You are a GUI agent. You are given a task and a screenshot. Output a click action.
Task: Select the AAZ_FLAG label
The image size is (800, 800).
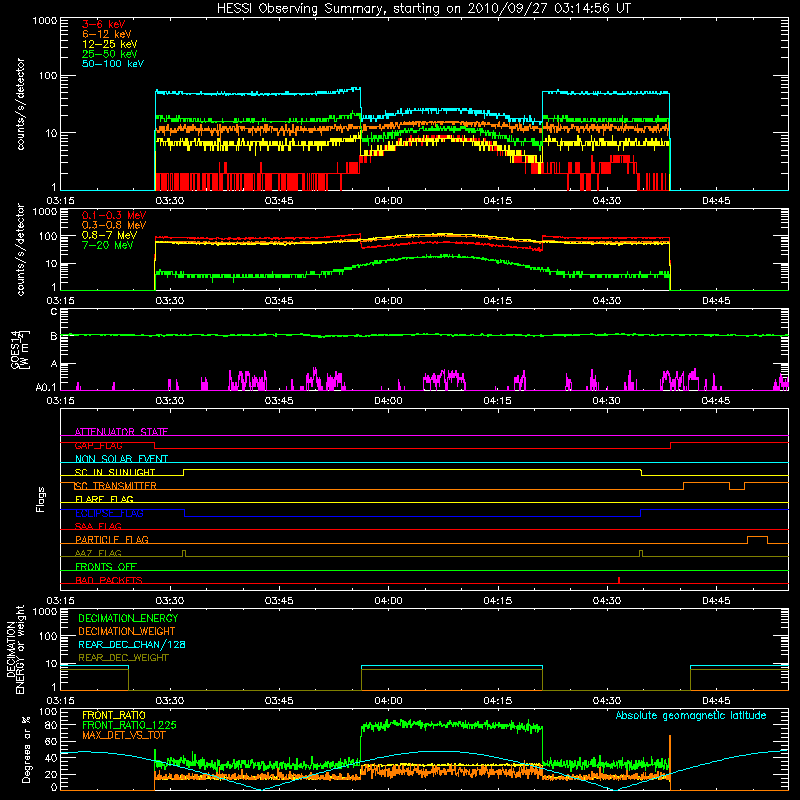98,553
